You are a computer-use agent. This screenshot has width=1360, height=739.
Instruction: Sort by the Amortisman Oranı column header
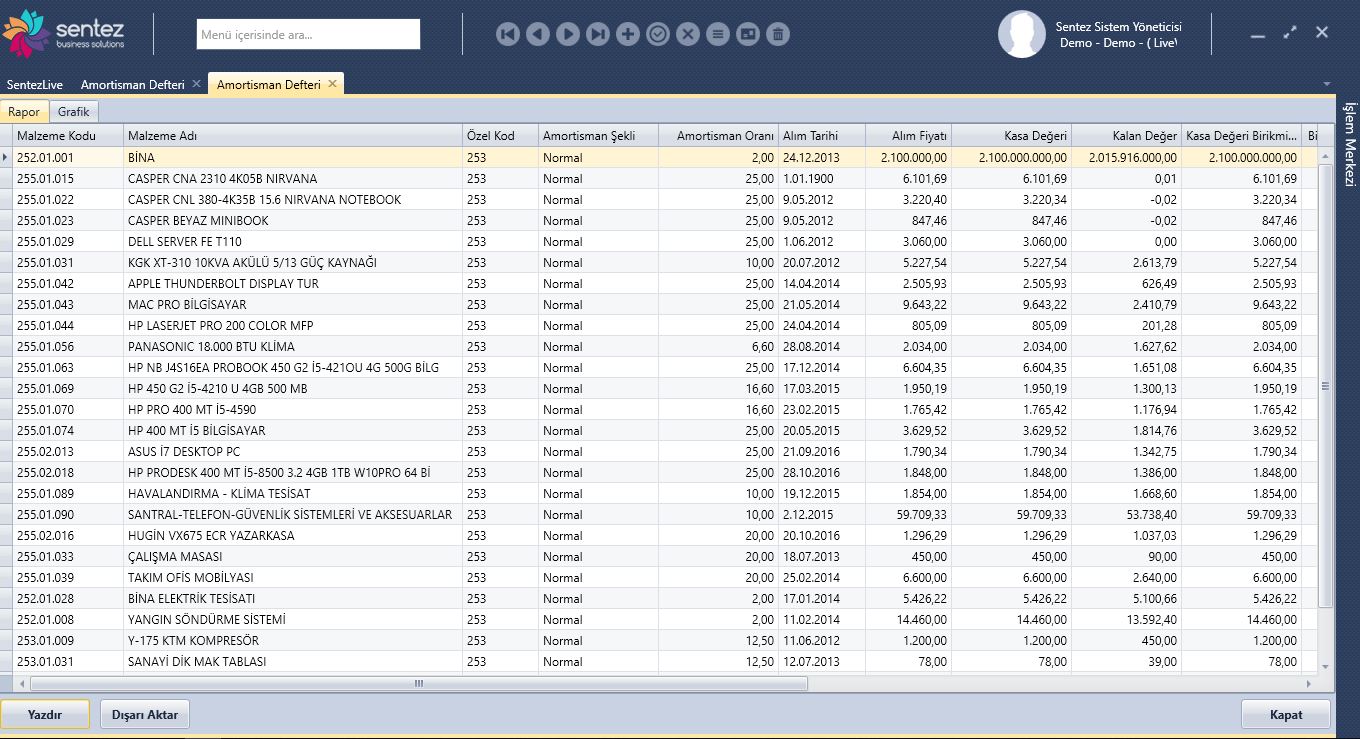718,136
